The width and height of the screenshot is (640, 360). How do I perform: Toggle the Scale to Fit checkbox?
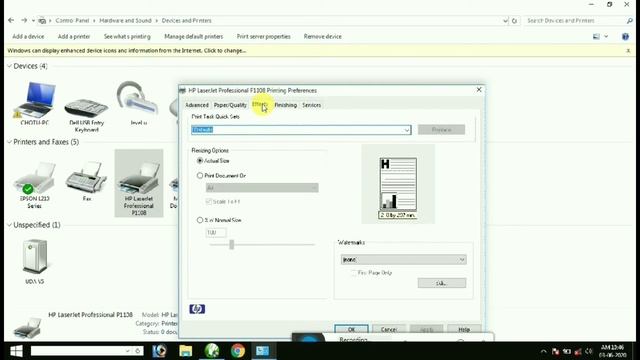click(x=209, y=202)
